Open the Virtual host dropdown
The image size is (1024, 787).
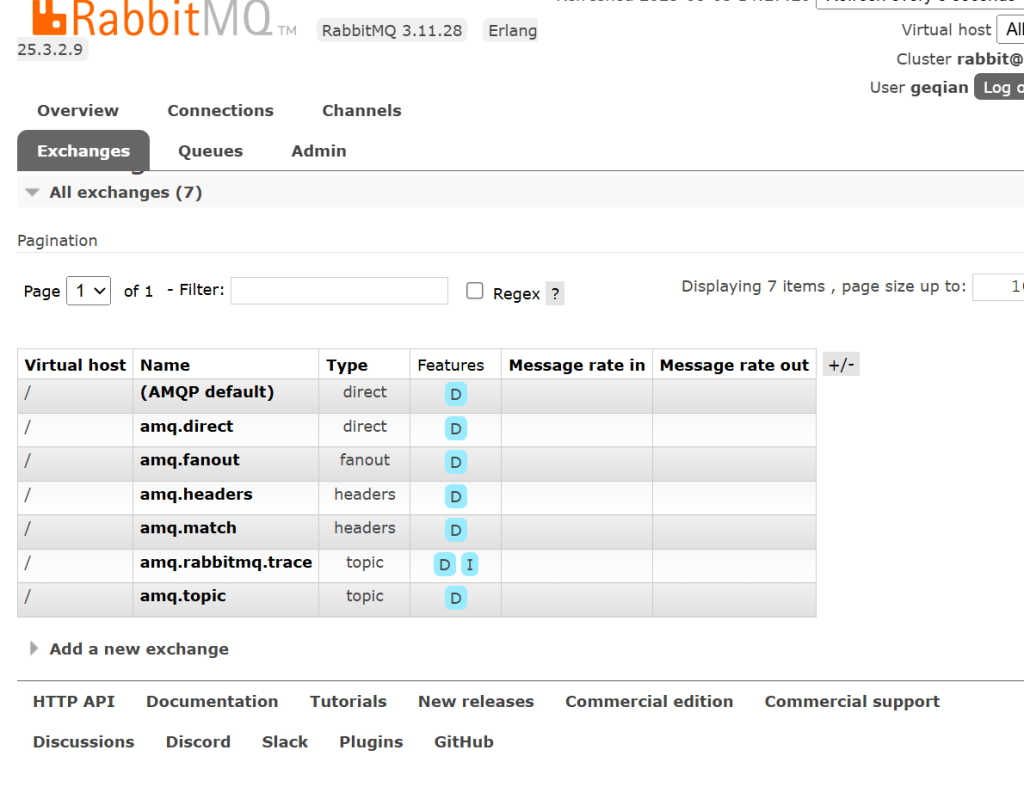1010,30
